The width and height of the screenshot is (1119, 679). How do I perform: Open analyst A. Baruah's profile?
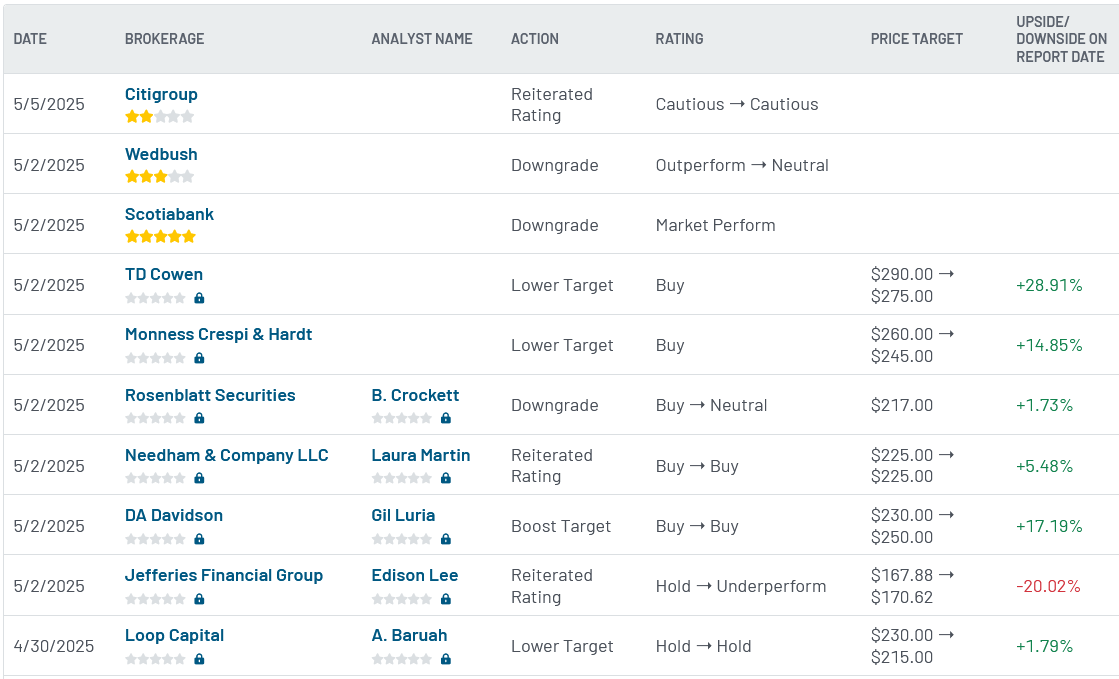pyautogui.click(x=409, y=635)
